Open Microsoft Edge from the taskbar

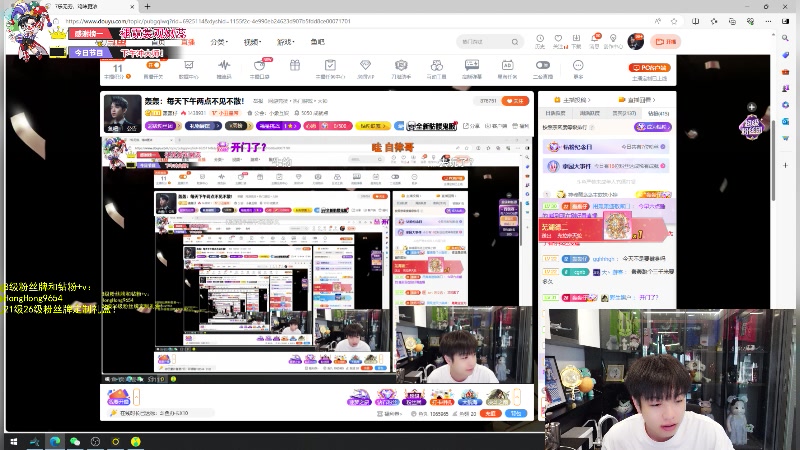(55, 441)
